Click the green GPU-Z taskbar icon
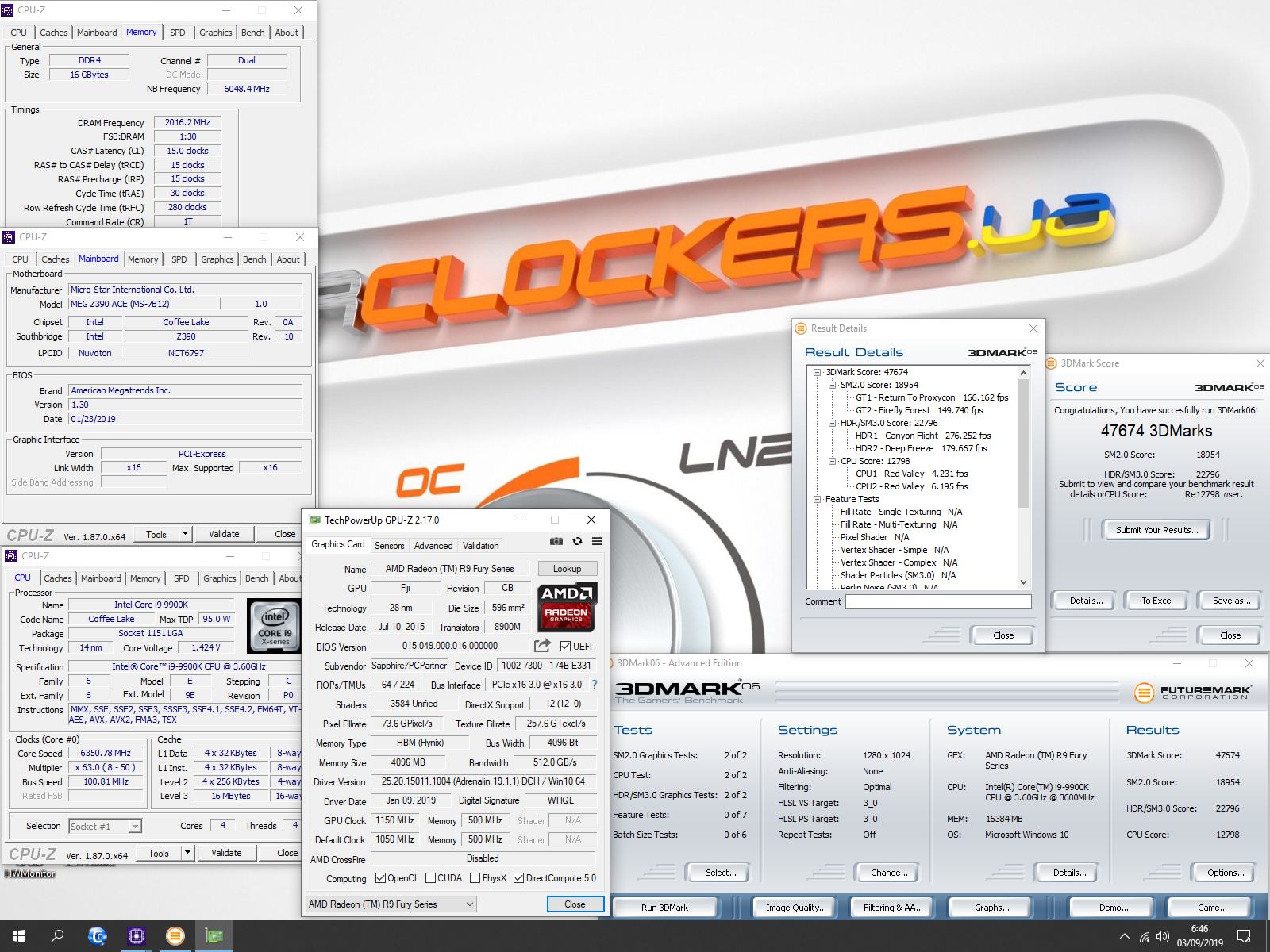This screenshot has width=1270, height=952. 214,936
